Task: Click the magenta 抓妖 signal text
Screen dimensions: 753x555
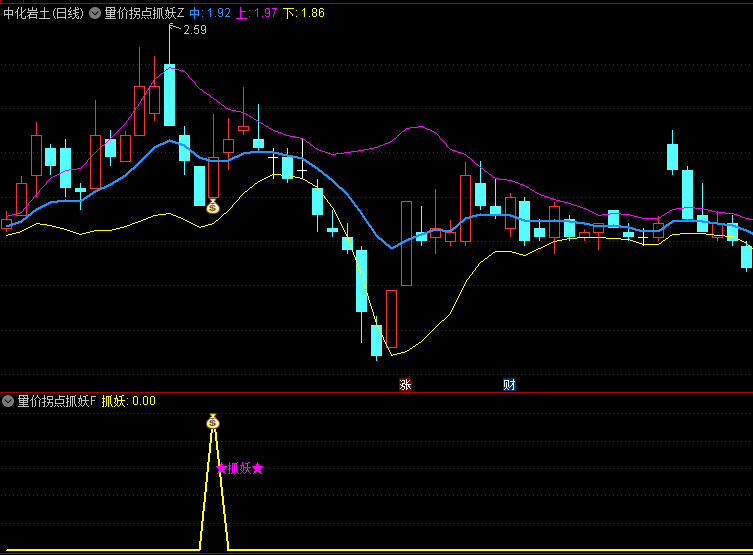Action: 239,468
